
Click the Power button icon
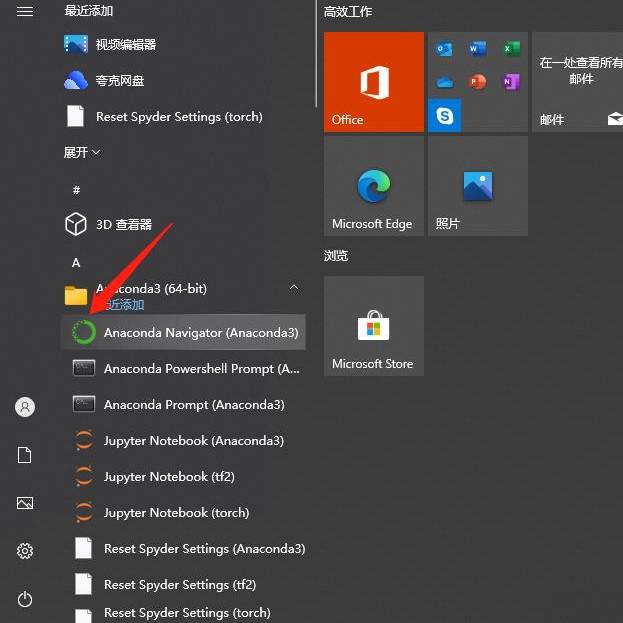click(25, 599)
